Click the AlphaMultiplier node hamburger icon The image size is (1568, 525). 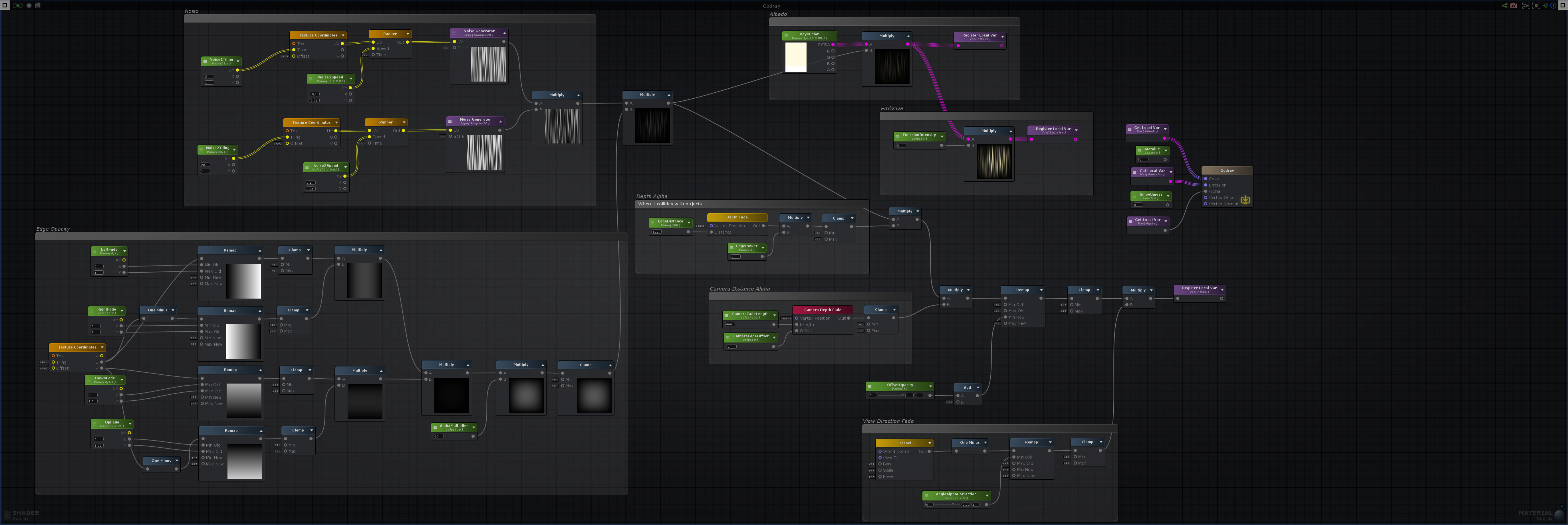click(436, 427)
